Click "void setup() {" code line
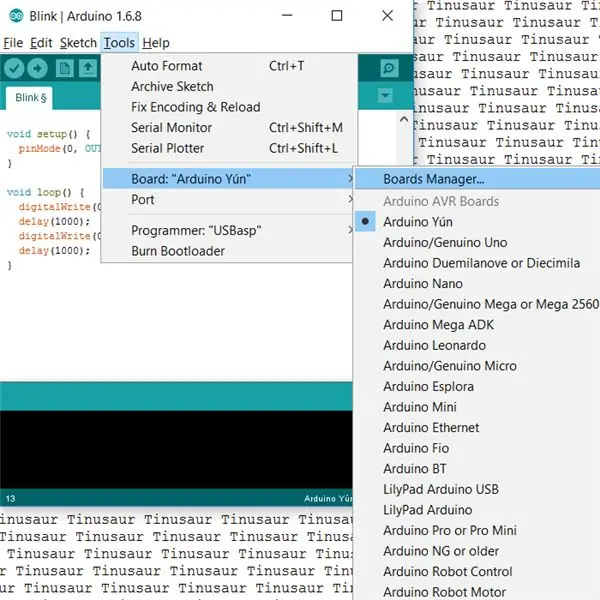The width and height of the screenshot is (600, 600). [x=49, y=134]
